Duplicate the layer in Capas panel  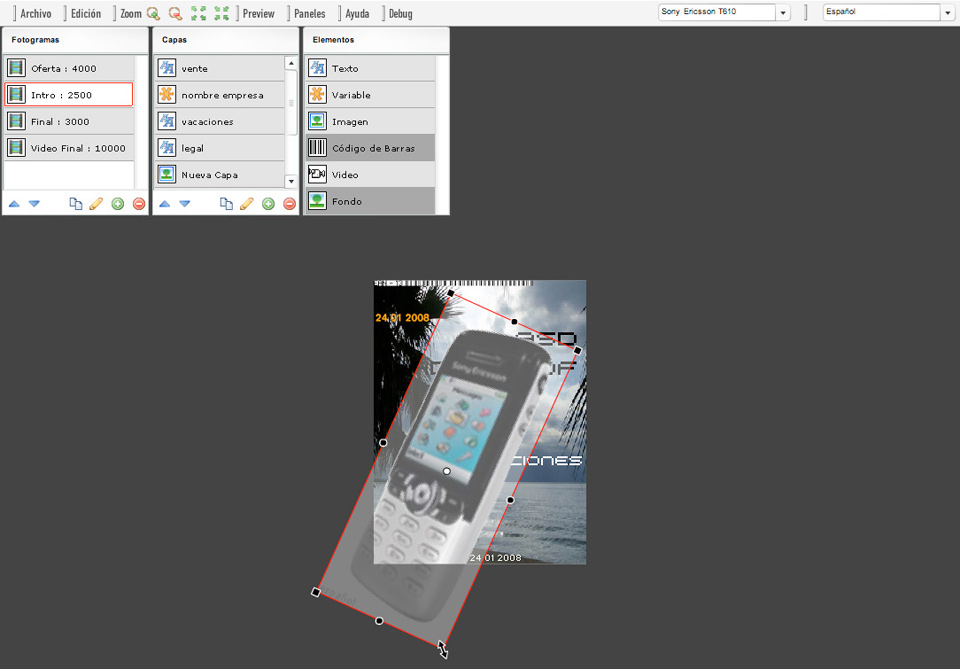(226, 204)
